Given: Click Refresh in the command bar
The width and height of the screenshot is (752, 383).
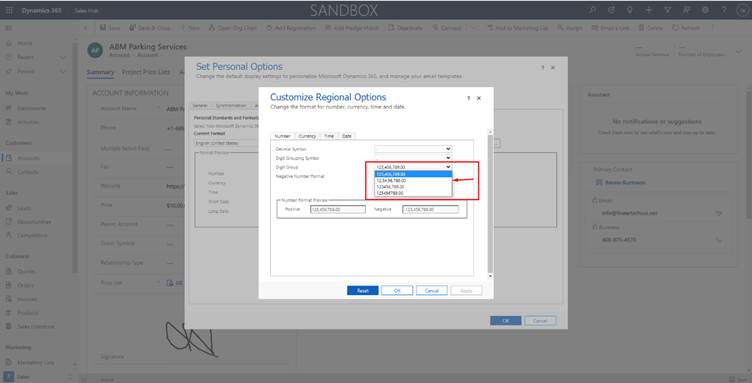Looking at the screenshot, I should (686, 28).
